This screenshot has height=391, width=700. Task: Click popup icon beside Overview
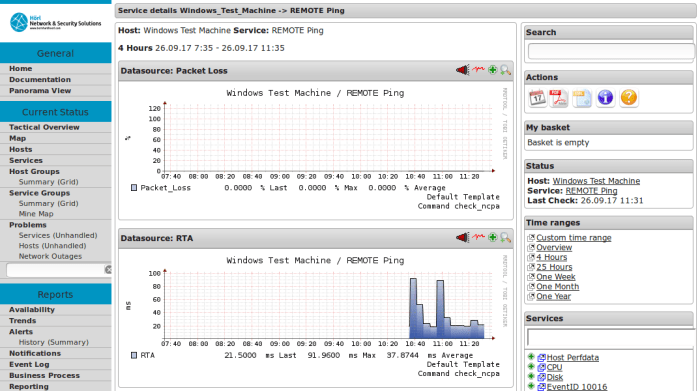[531, 247]
